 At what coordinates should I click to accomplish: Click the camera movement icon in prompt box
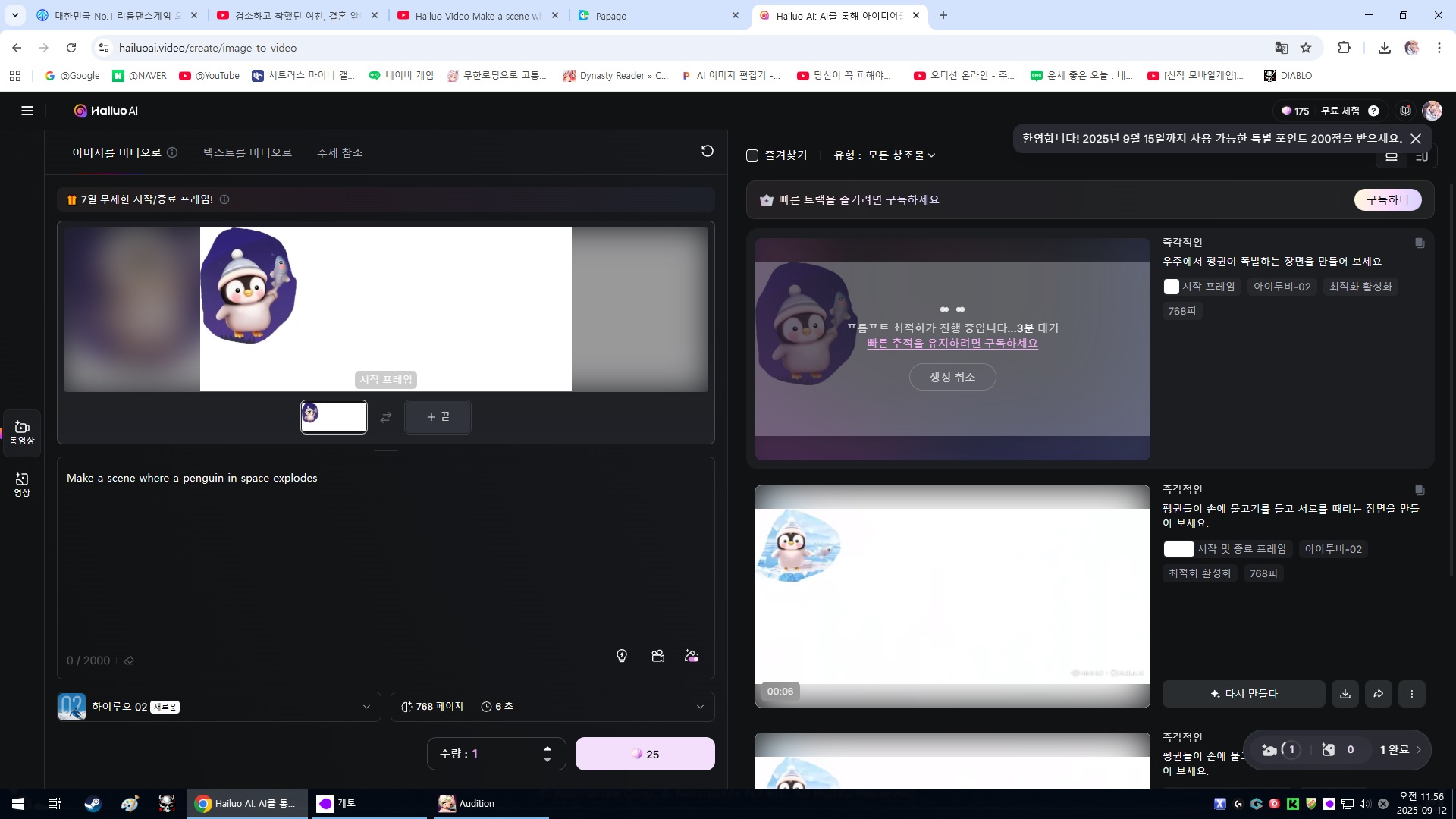click(657, 656)
